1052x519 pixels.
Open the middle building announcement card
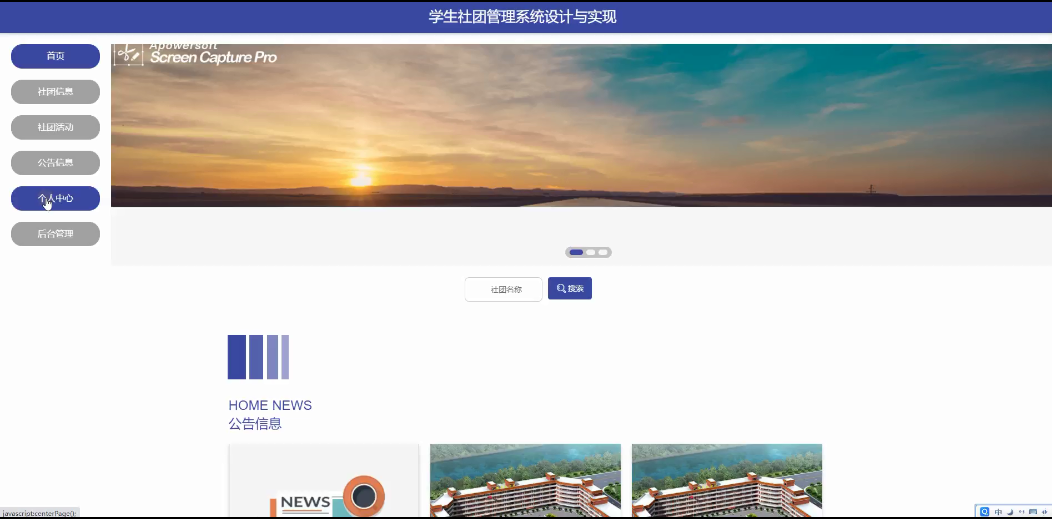click(525, 480)
